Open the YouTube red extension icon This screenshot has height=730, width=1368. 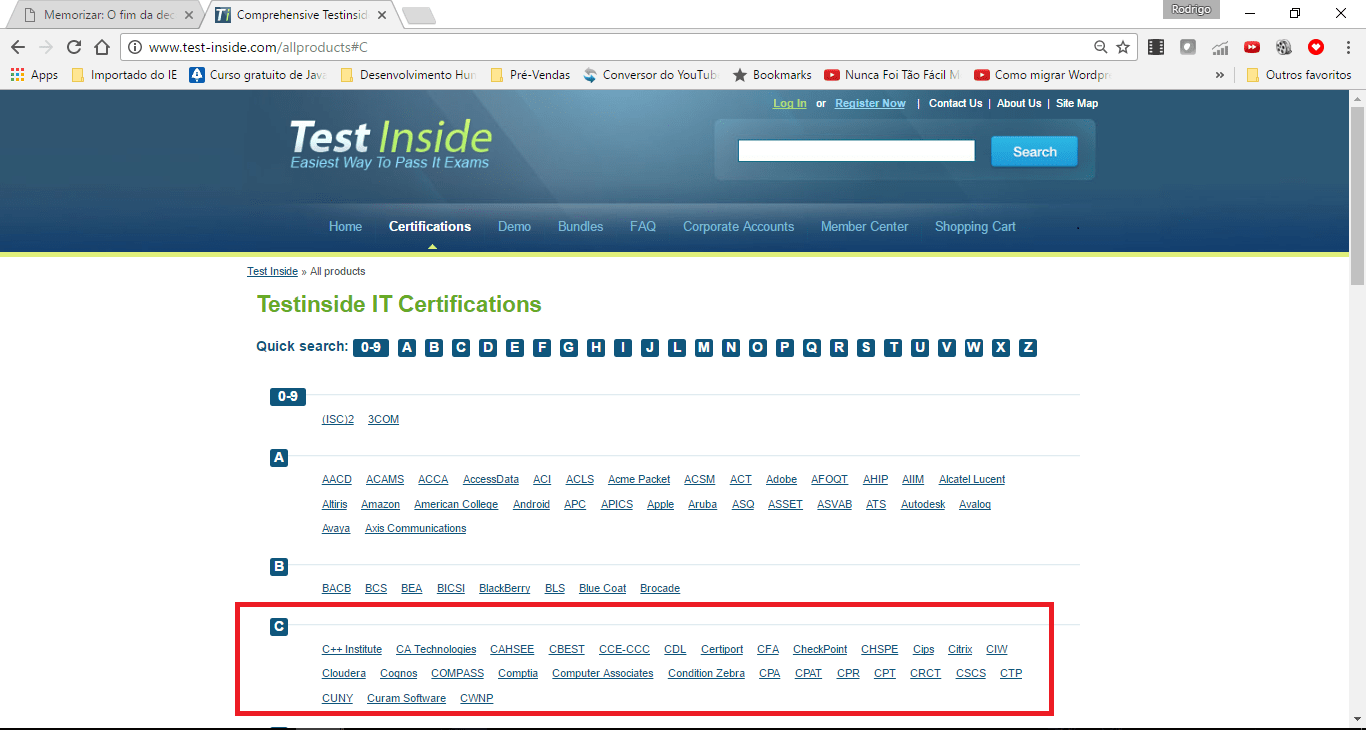[1252, 47]
